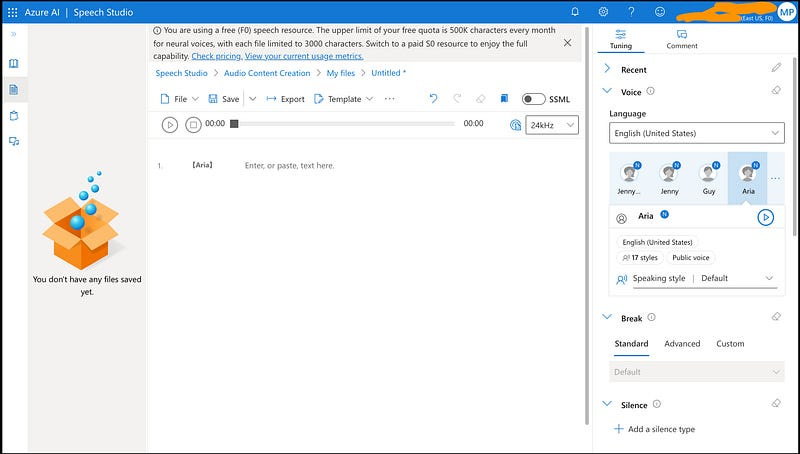Clear the Break section with eraser icon
Screen dimensions: 800x454
[776, 316]
